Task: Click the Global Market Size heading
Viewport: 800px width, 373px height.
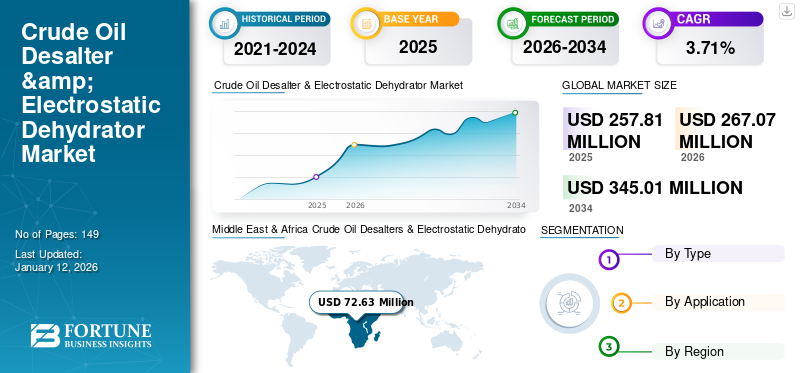Action: [619, 86]
